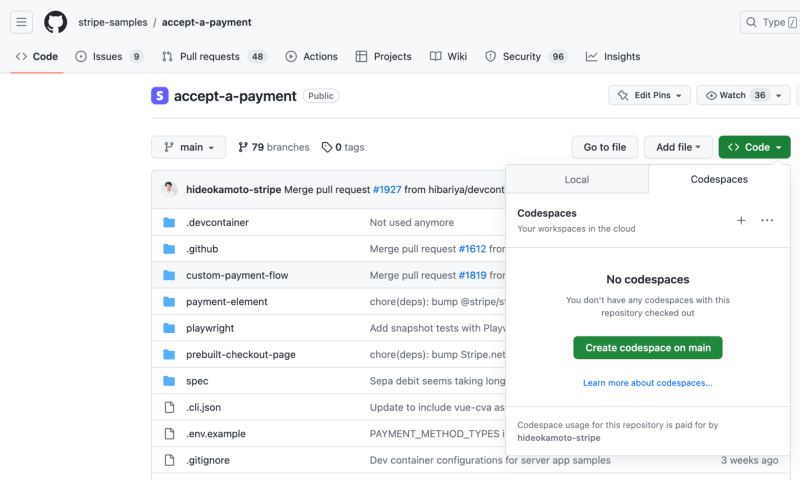Viewport: 800px width, 480px height.
Task: View the 79 branches link
Action: (274, 147)
